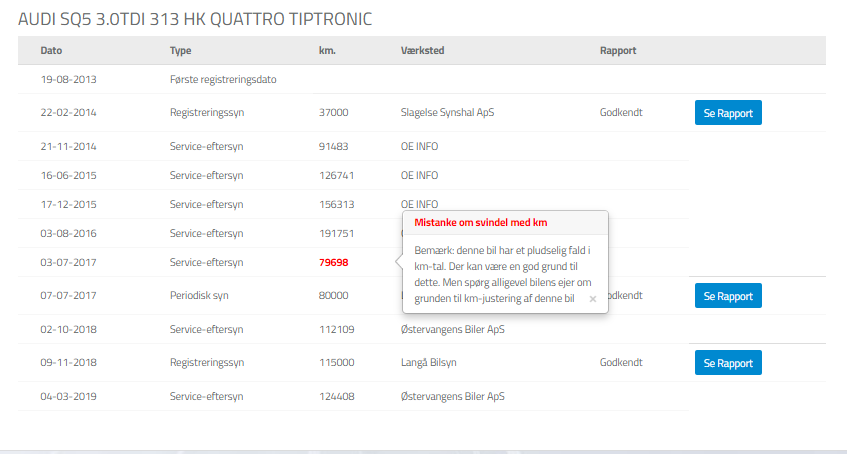Select the 21-11-2014 Service-eftersyn row date
The height and width of the screenshot is (454, 847).
[68, 146]
